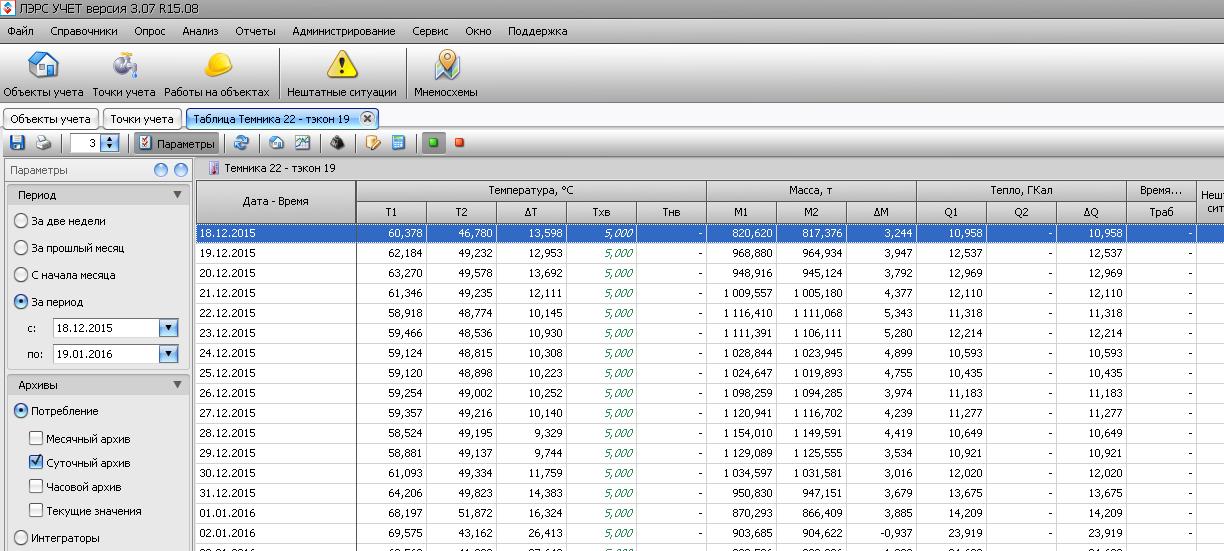Select the За период option
The image size is (1224, 551).
[49, 302]
